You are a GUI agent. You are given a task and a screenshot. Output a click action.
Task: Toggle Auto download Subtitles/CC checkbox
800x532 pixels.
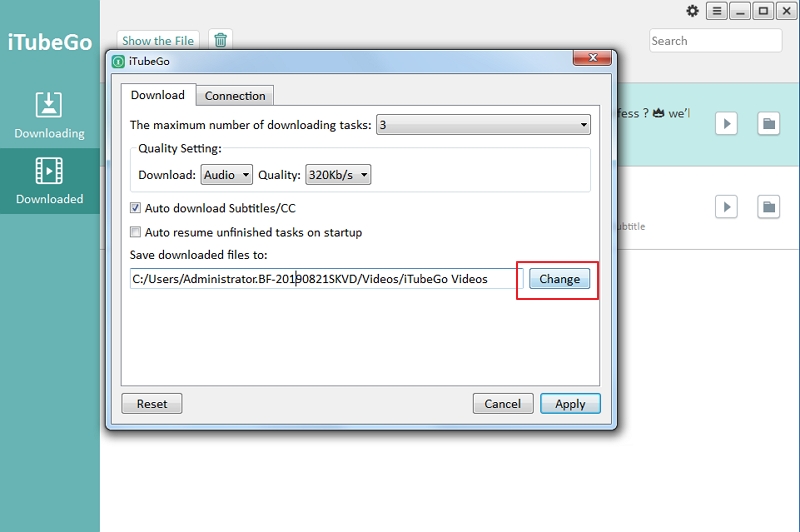(135, 208)
